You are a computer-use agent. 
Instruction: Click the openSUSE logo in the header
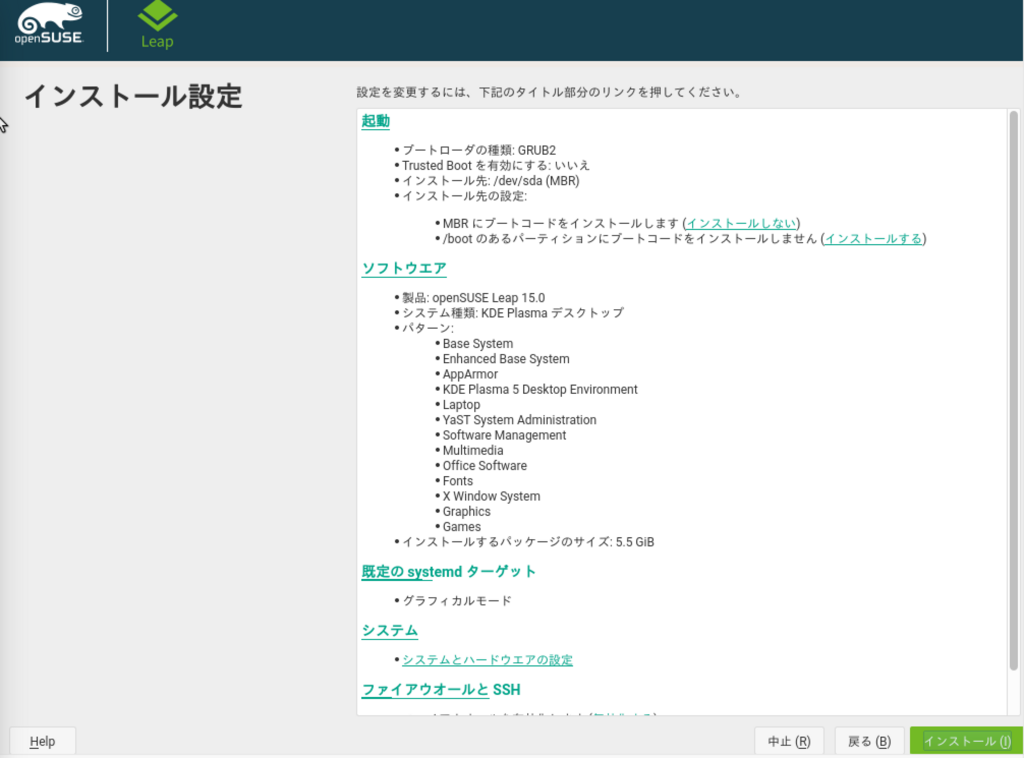tap(49, 24)
